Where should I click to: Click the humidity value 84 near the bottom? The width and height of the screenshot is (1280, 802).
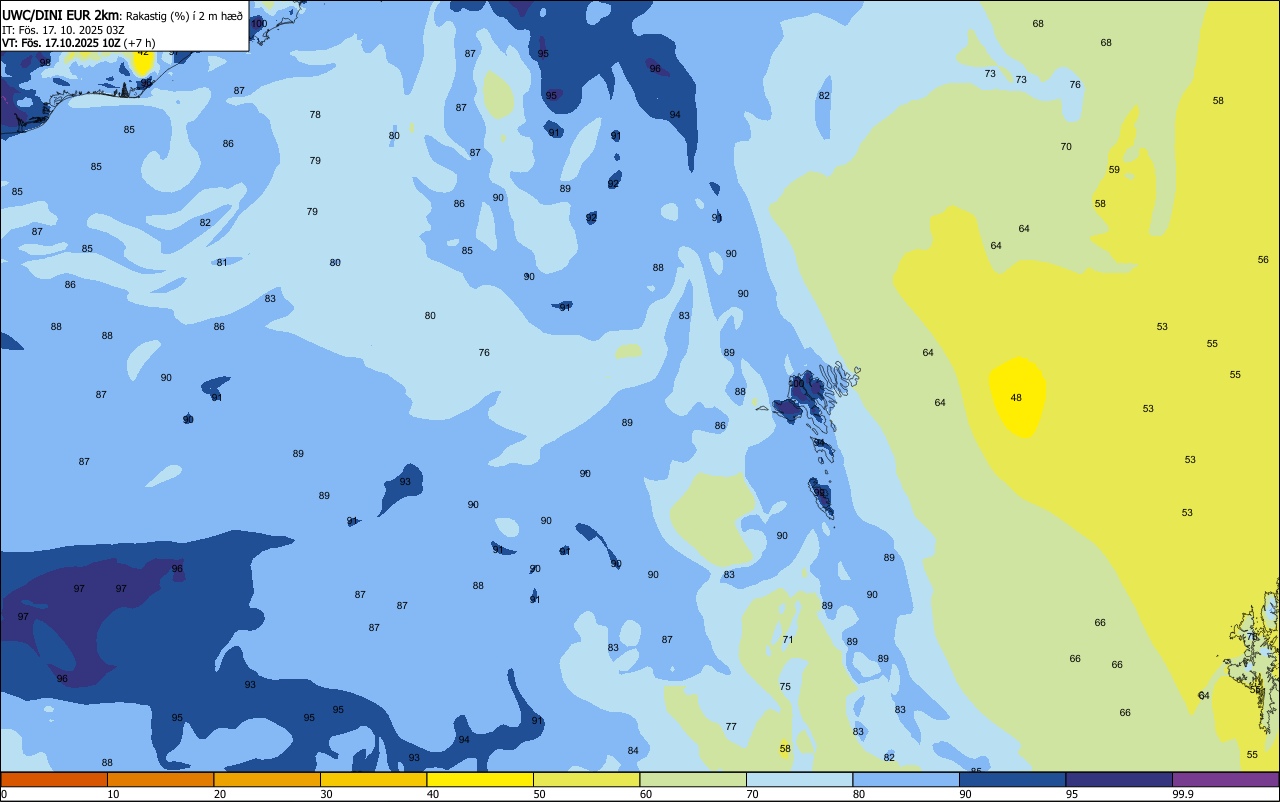(x=633, y=750)
